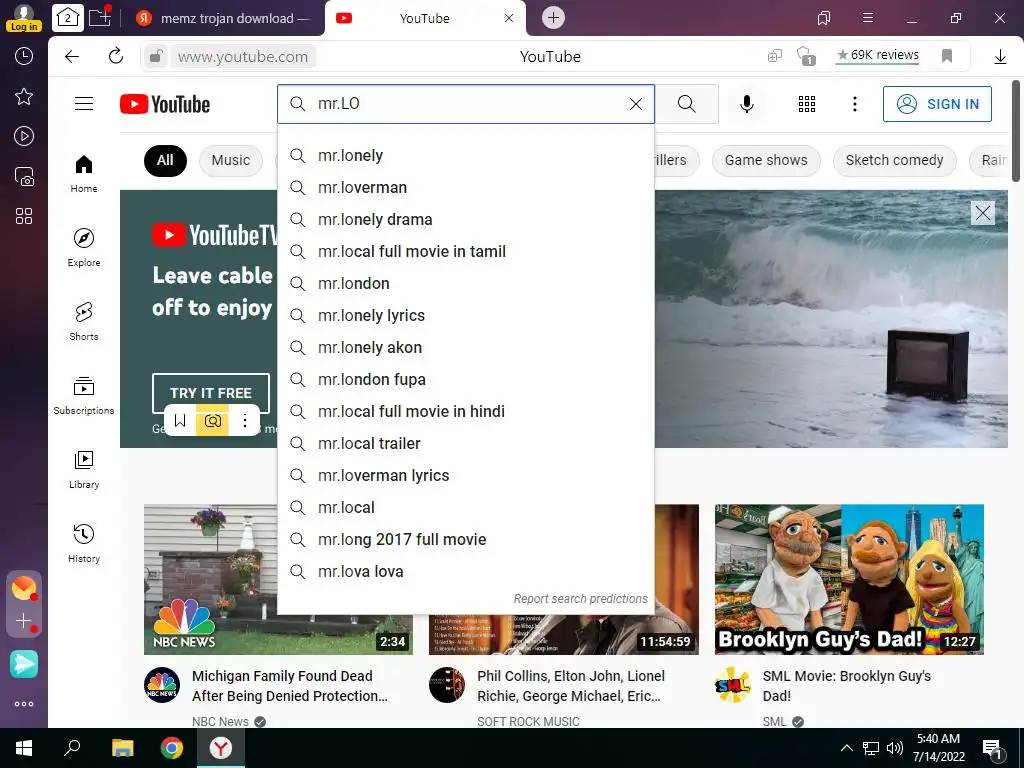Screen dimensions: 1024x768
Task: Open the three-dots more options in sidebar
Action: pos(24,704)
